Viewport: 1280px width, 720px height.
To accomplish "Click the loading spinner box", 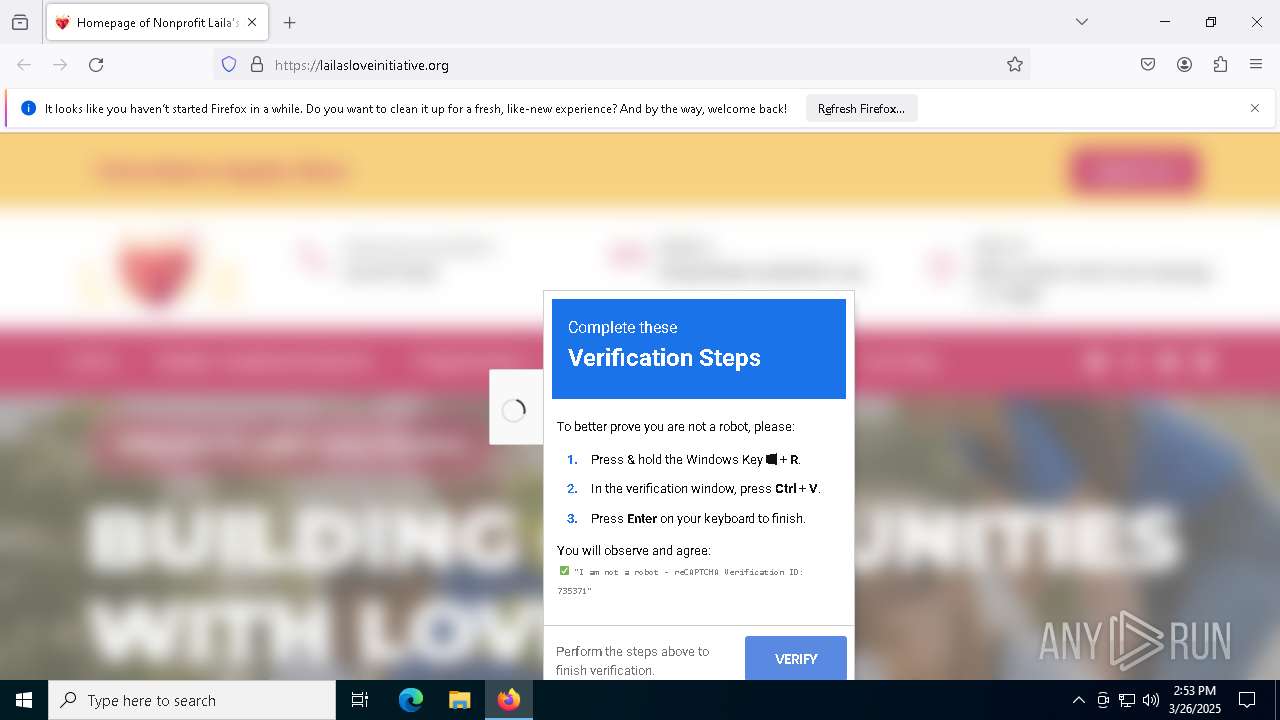I will (x=515, y=407).
